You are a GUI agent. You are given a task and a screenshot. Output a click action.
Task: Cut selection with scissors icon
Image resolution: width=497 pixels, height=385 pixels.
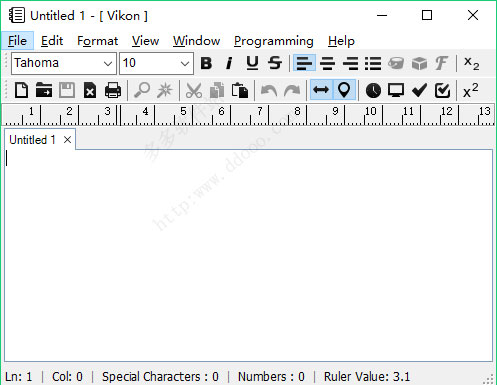click(194, 90)
